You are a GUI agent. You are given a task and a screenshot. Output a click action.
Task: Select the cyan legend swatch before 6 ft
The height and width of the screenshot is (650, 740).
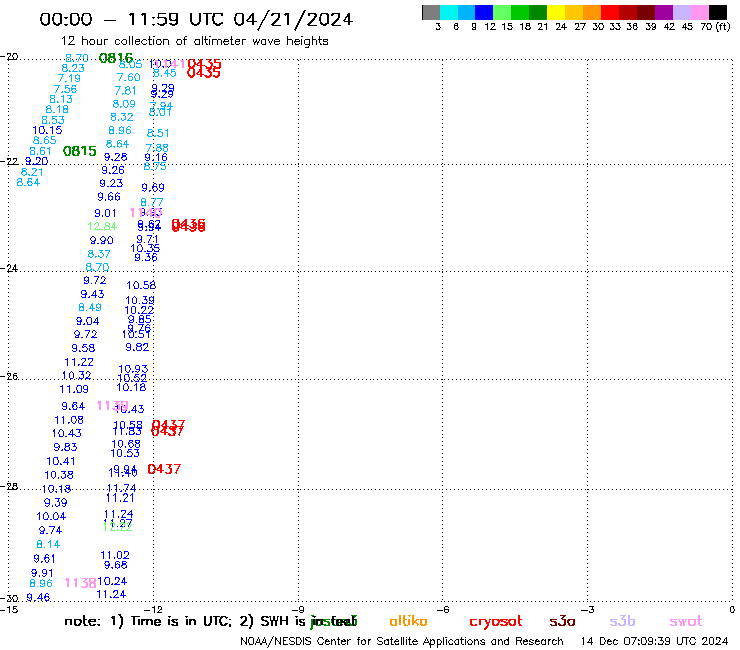(449, 12)
